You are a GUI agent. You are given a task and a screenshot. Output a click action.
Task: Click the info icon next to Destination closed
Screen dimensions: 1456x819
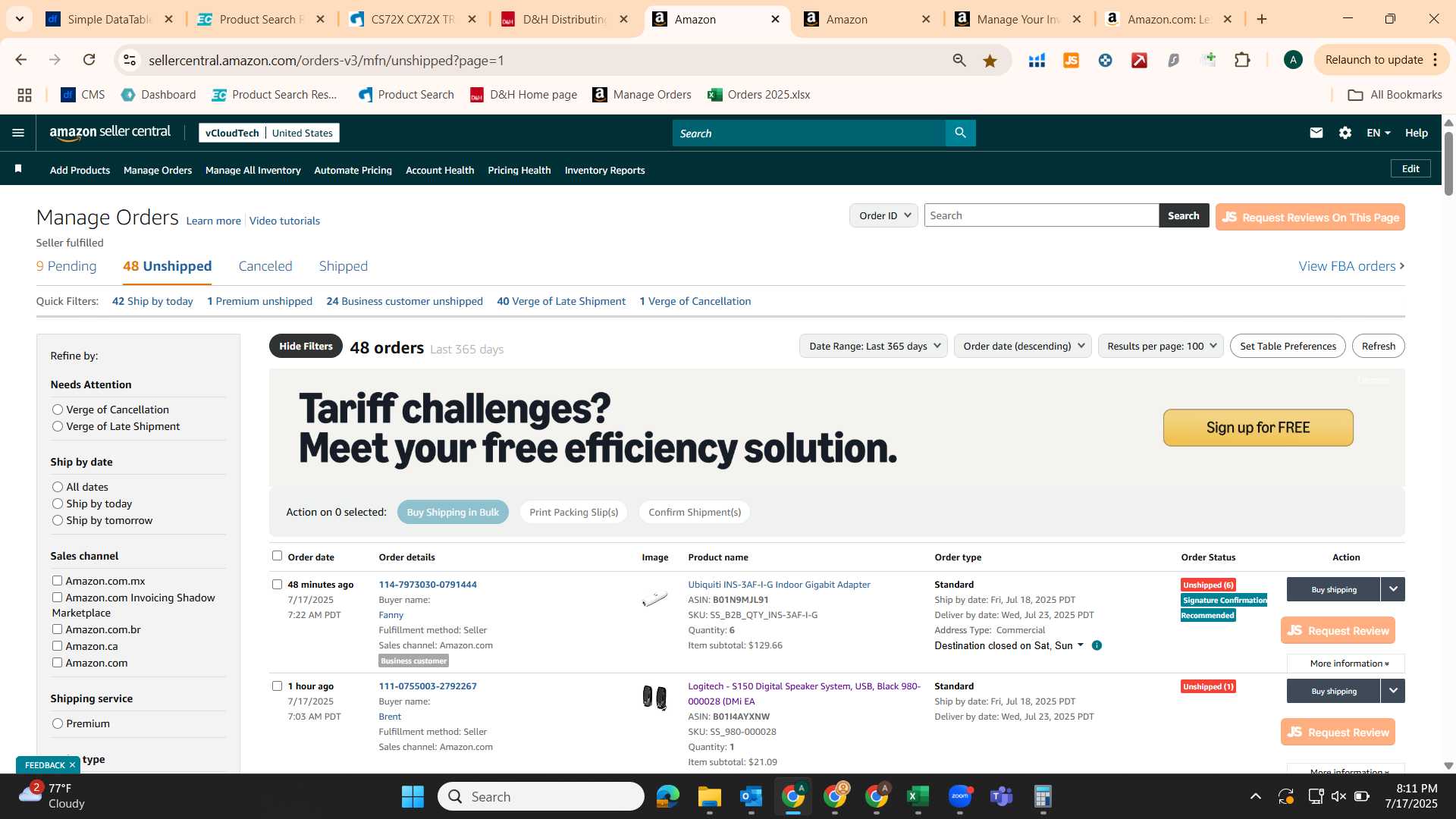point(1097,645)
